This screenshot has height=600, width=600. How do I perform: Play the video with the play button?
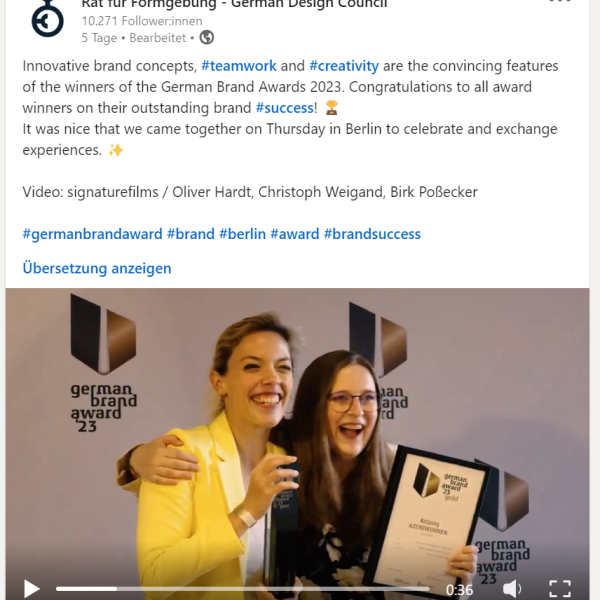click(32, 589)
